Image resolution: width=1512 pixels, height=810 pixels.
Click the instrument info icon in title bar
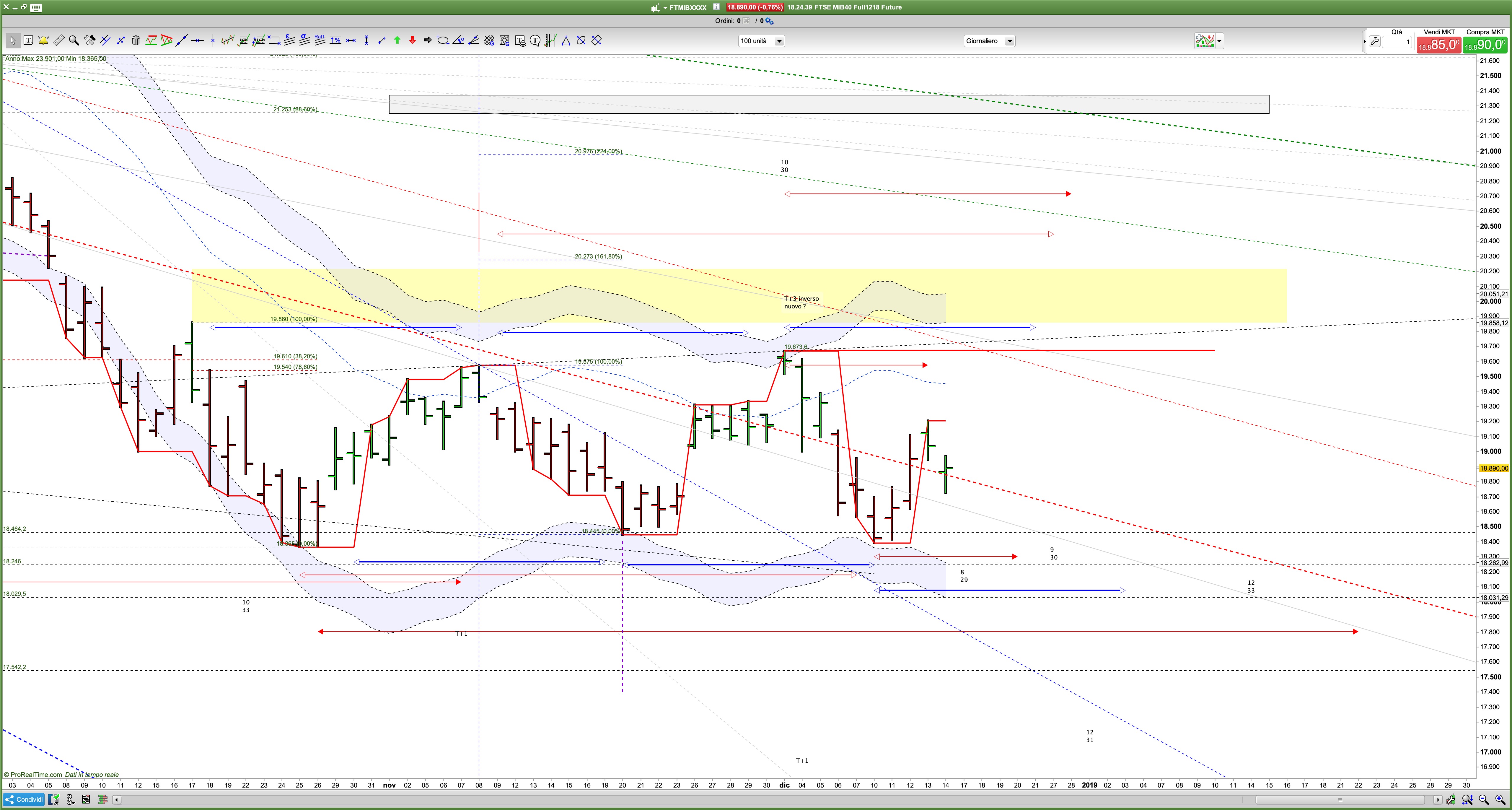point(716,7)
